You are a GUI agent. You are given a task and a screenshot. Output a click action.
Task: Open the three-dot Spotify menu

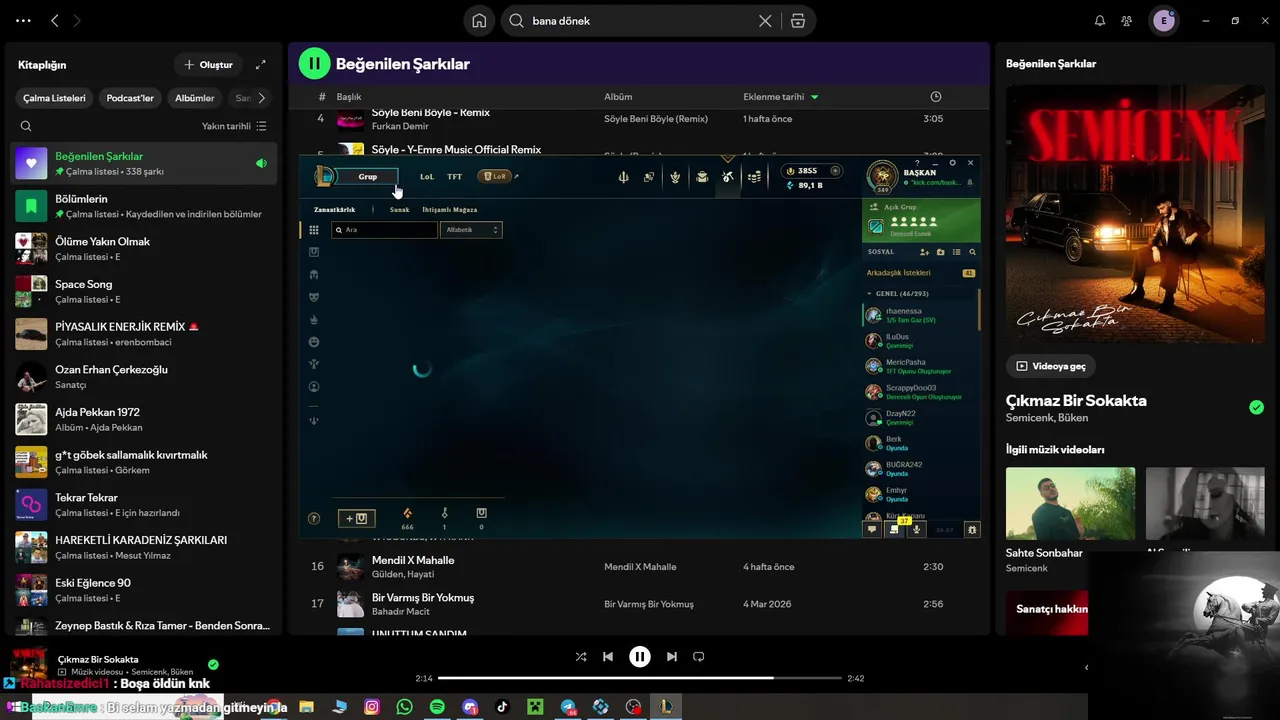pyautogui.click(x=23, y=21)
